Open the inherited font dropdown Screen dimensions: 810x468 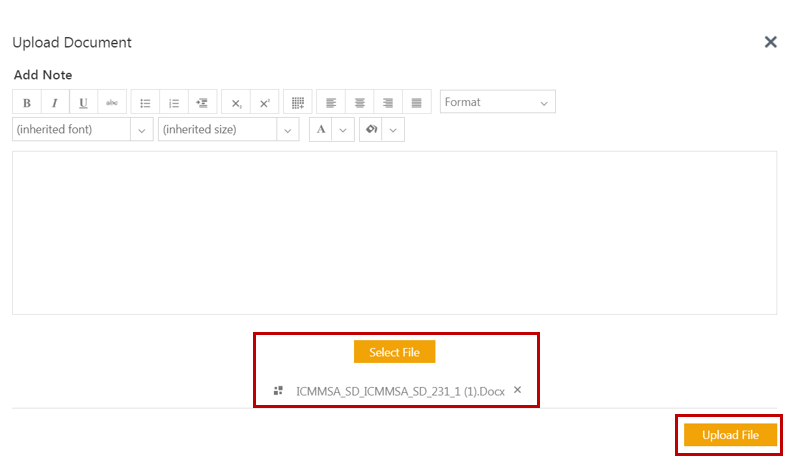tap(82, 130)
